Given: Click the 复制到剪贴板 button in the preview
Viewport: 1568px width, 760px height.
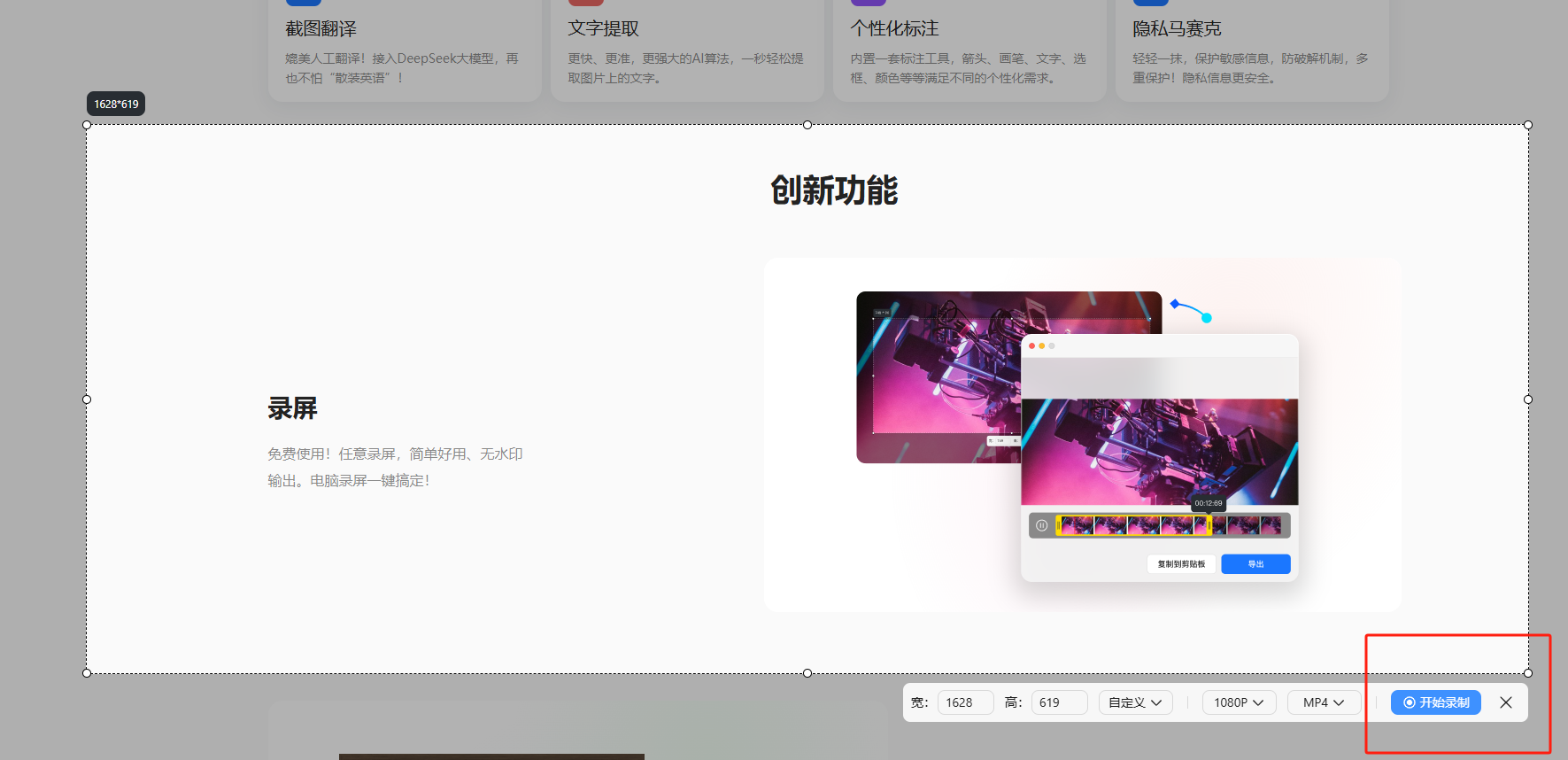Looking at the screenshot, I should click(x=1181, y=564).
